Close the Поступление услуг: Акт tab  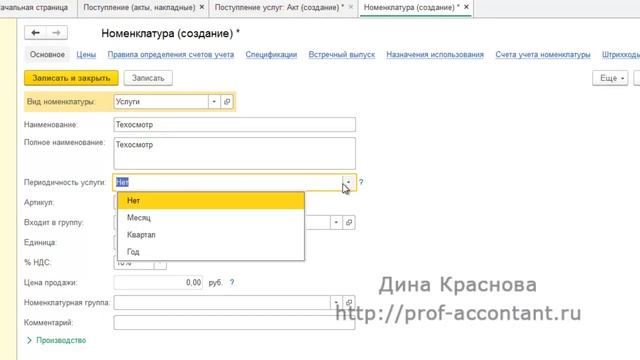351,7
